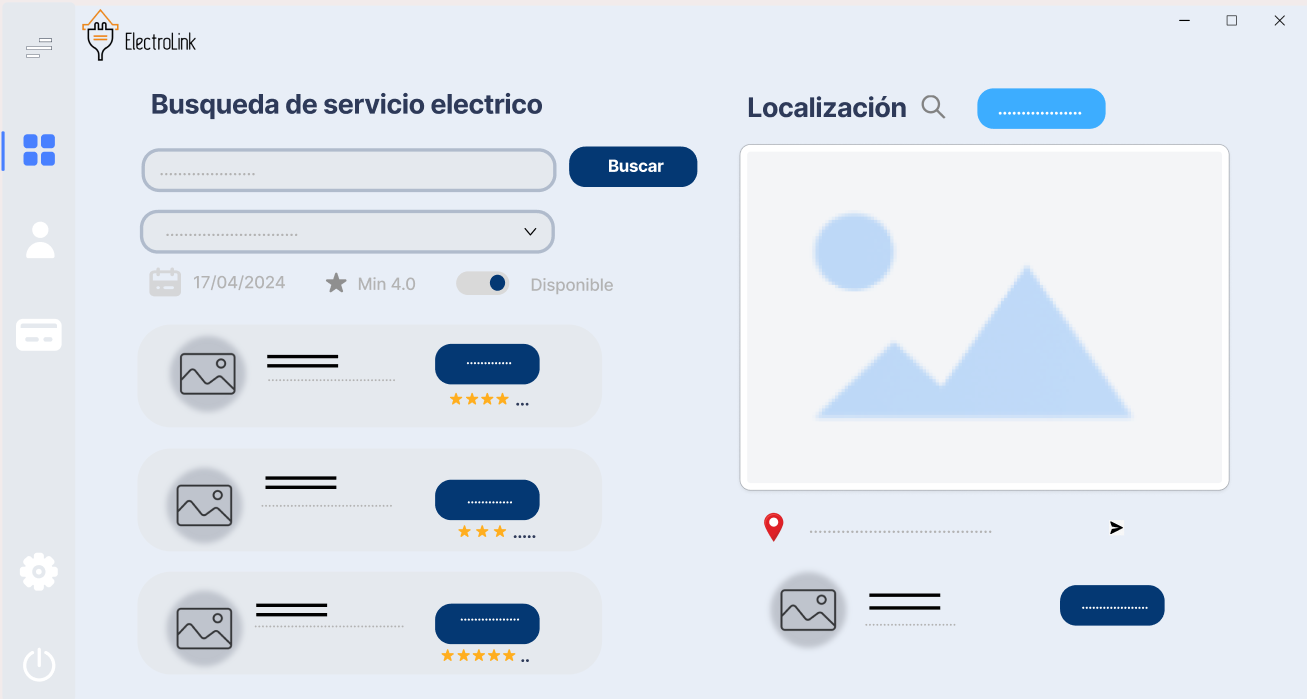Close the ElectroLink window

tap(1279, 20)
